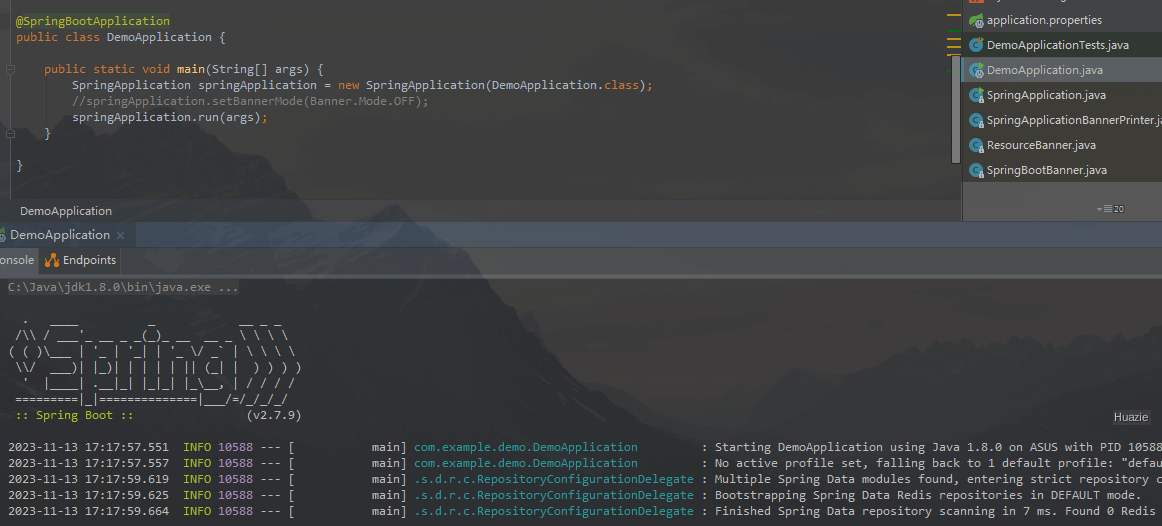Click RepositoryConfigurationDelegate on the 'Bootstrapping' log line
Viewport: 1162px width, 526px height.
click(554, 495)
